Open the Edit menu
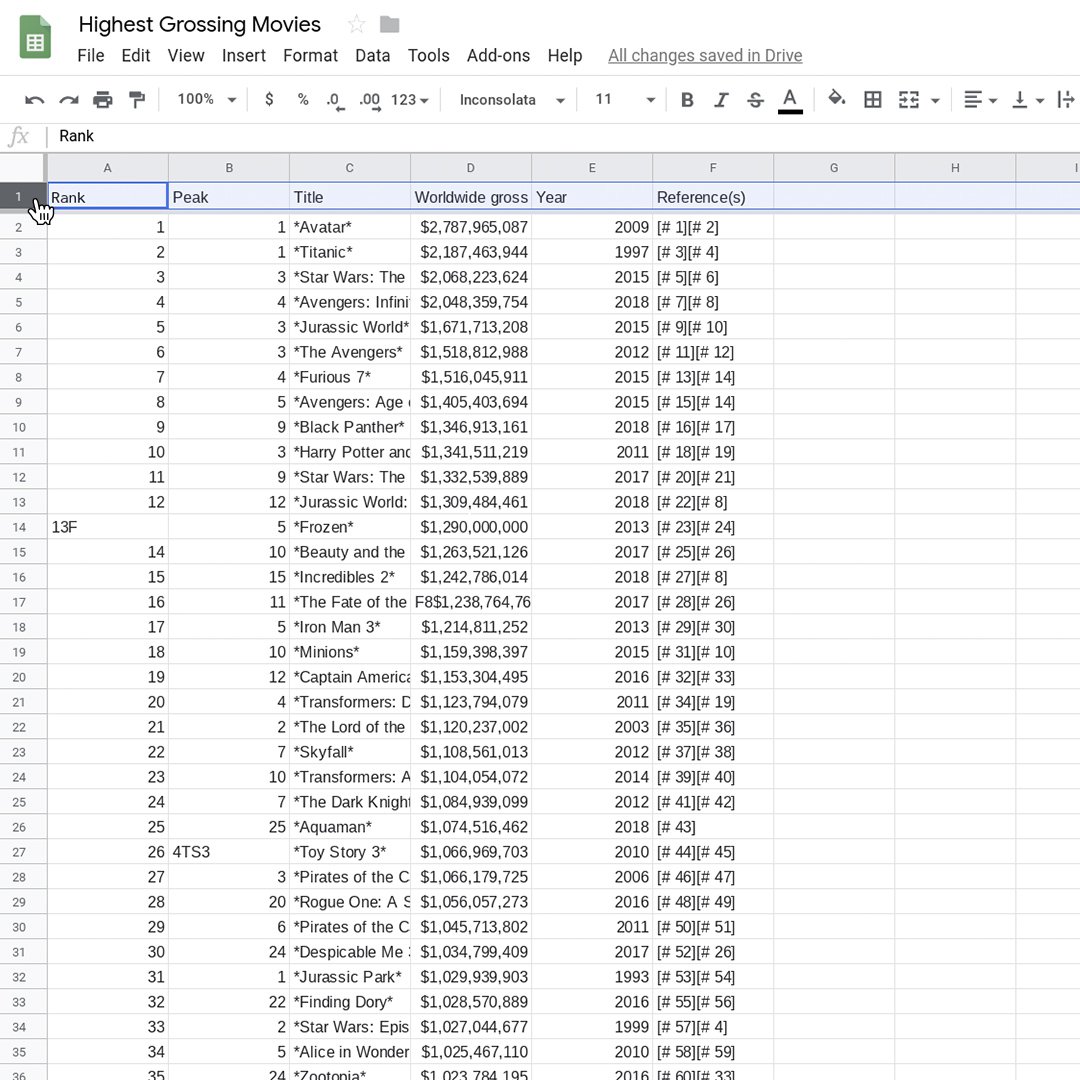 tap(136, 56)
